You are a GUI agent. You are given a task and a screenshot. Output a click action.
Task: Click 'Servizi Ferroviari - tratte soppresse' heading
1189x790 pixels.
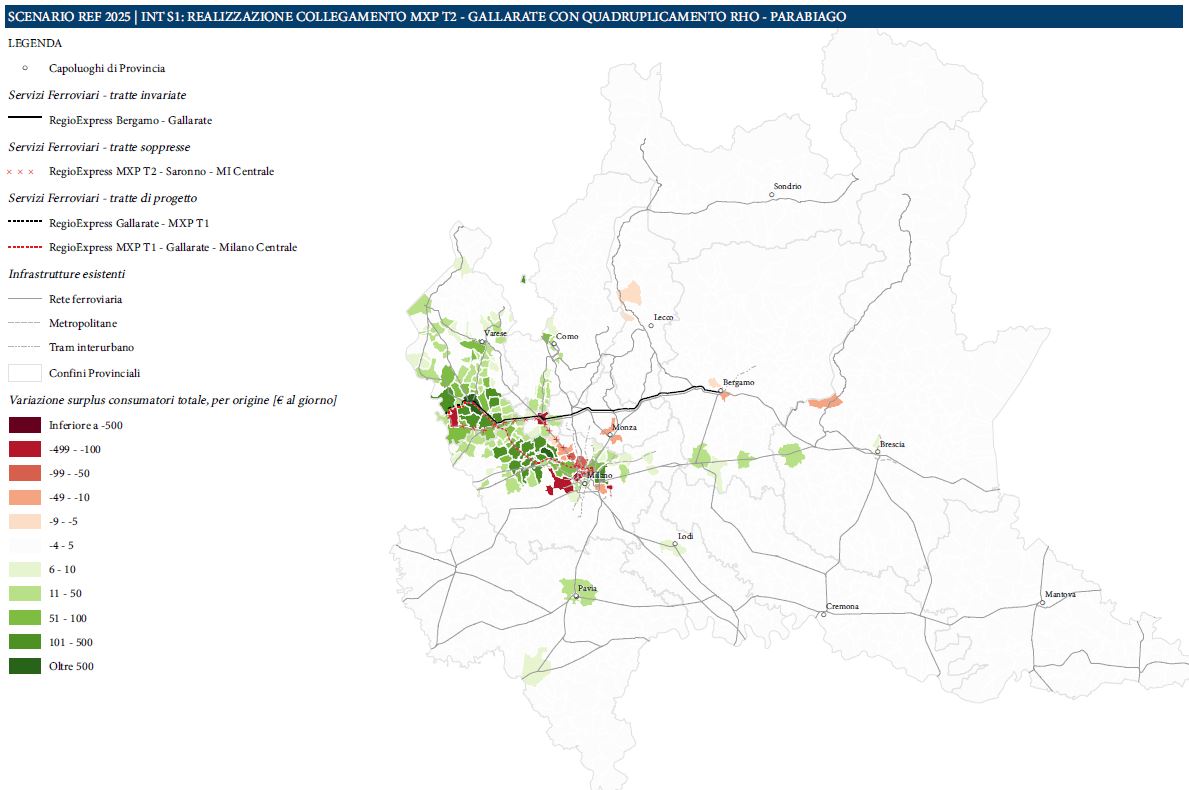pos(99,147)
